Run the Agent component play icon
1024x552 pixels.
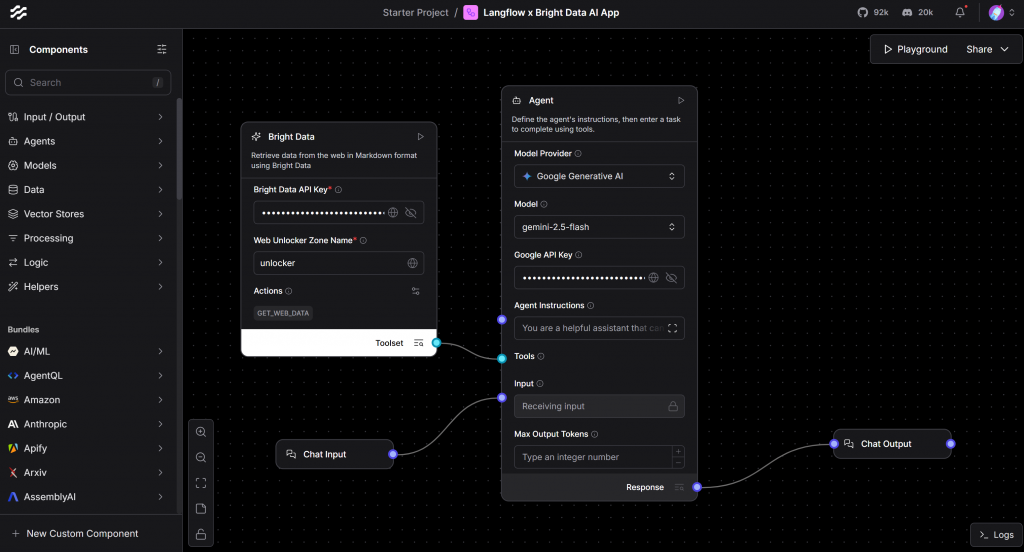pyautogui.click(x=681, y=100)
